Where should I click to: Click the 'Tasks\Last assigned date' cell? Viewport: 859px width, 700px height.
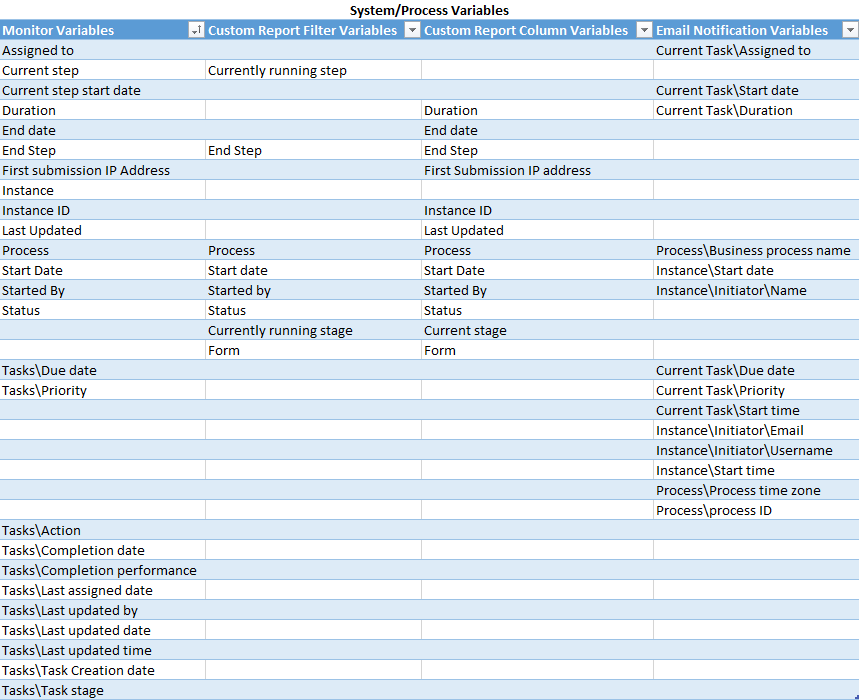102,590
